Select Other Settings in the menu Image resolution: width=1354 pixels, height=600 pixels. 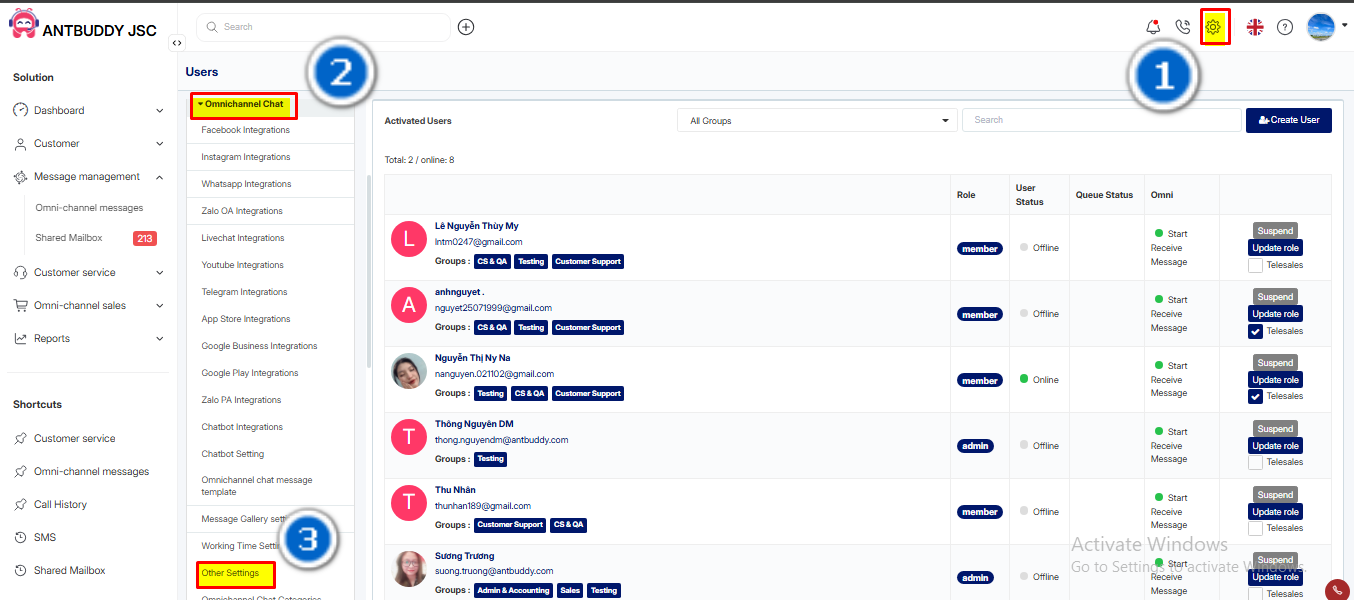point(230,573)
